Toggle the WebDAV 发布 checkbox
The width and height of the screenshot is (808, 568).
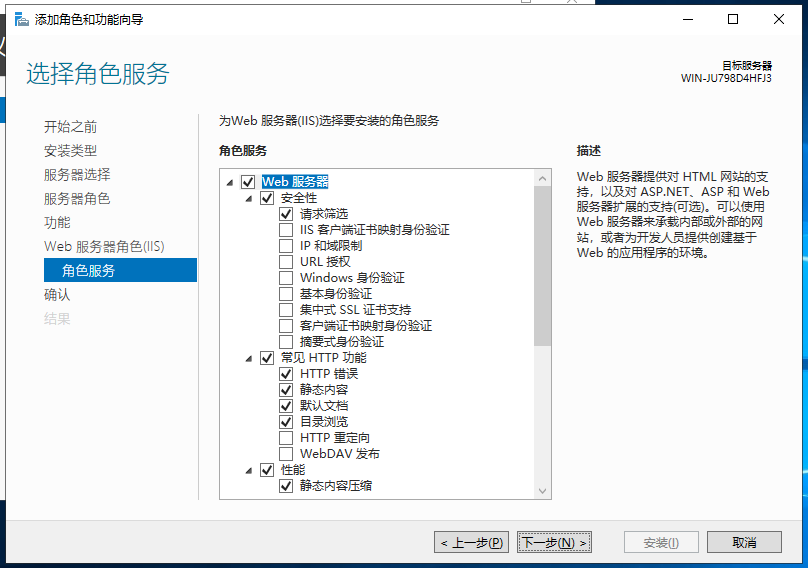[286, 454]
